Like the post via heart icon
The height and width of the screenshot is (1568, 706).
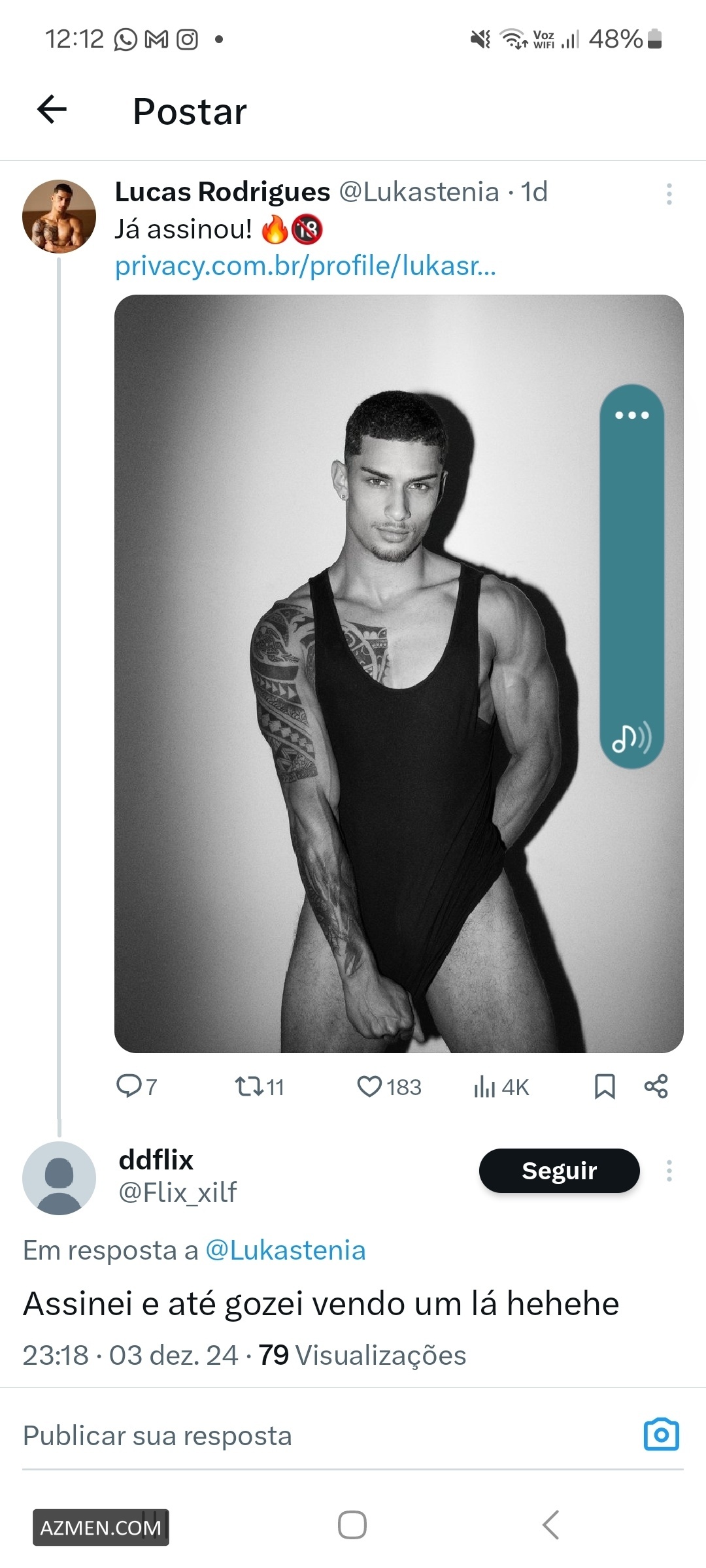[x=369, y=1086]
